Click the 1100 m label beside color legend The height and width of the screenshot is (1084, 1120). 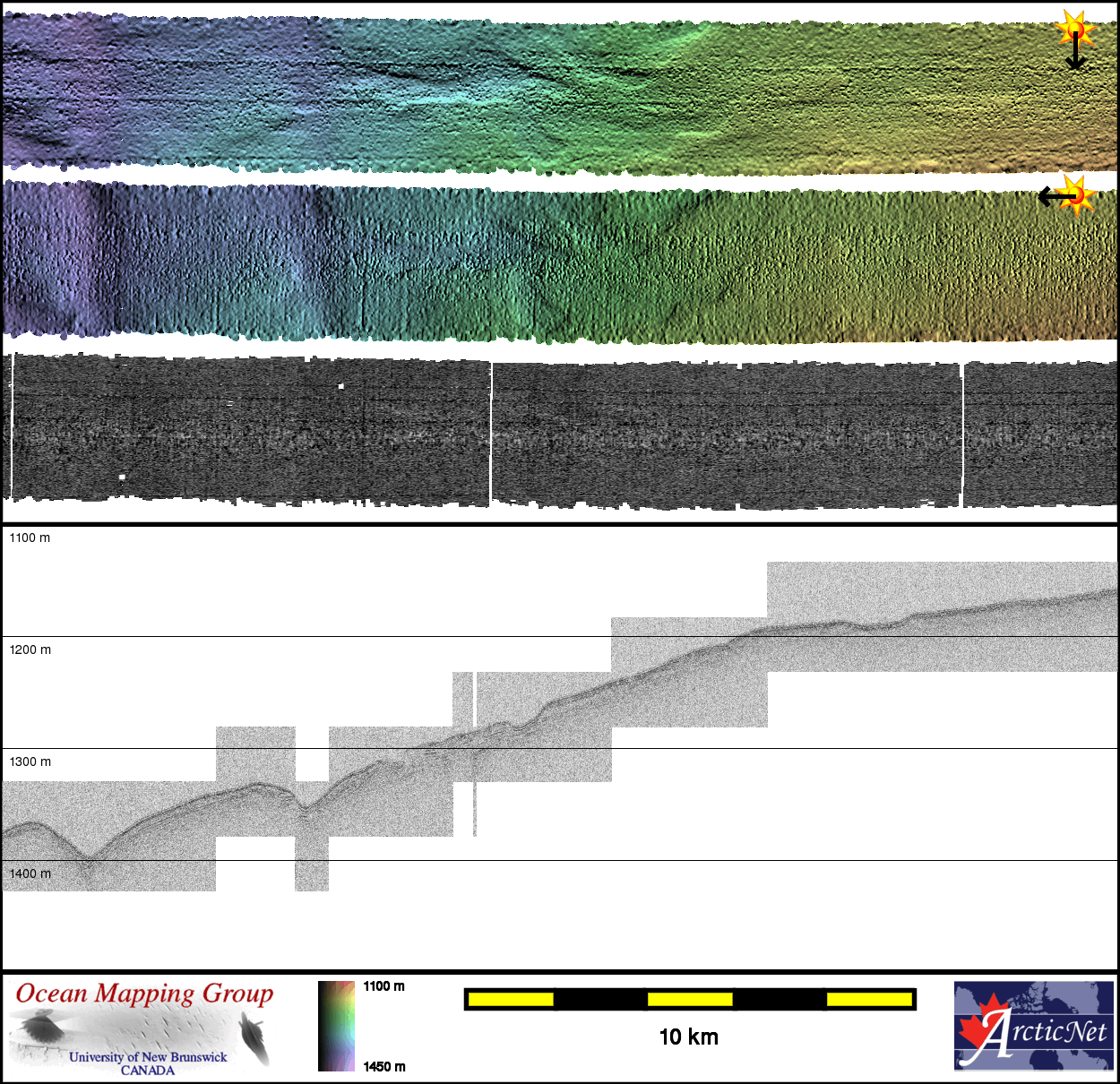point(383,986)
